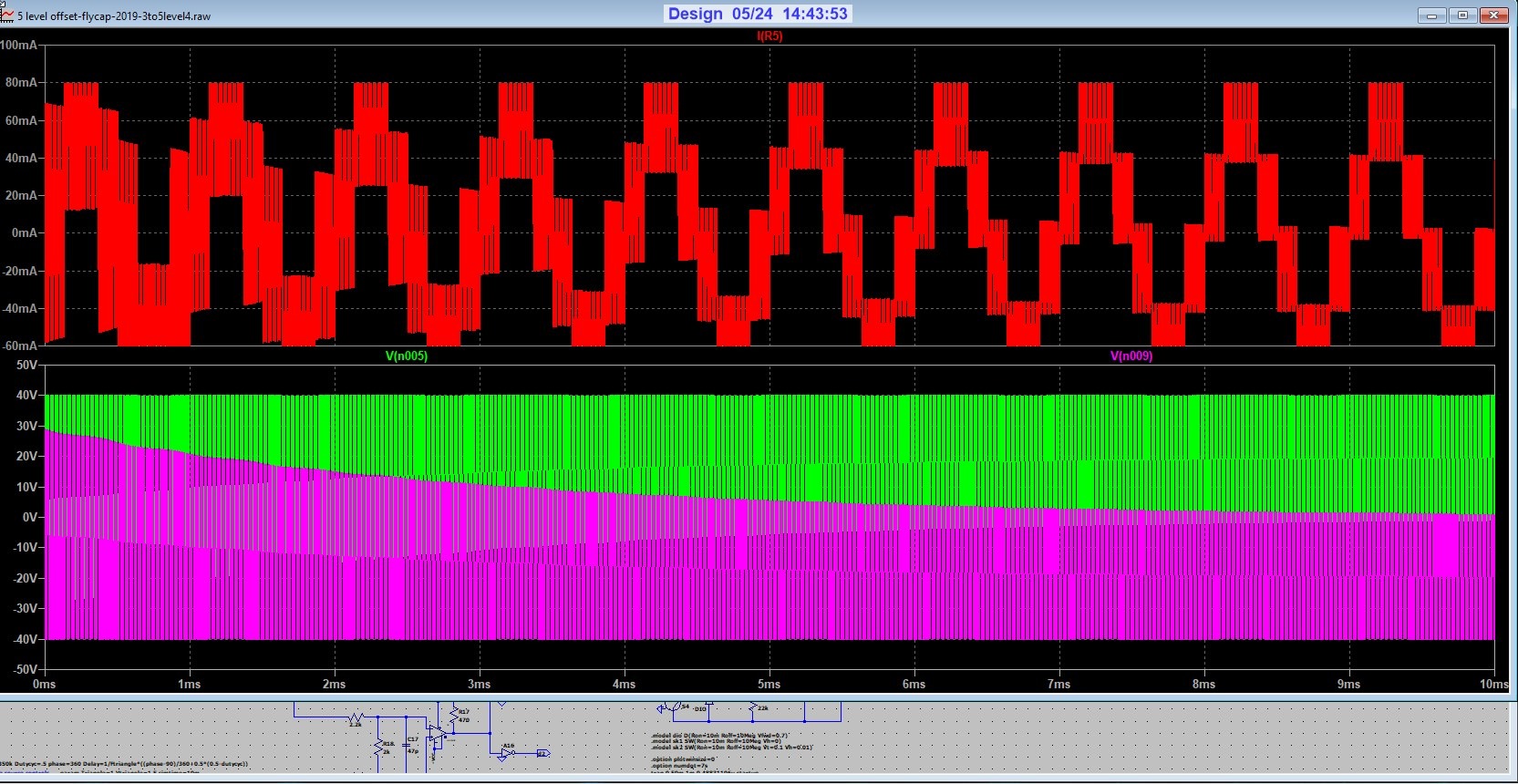This screenshot has width=1518, height=784.
Task: Click the 1ms time axis label
Action: click(189, 684)
